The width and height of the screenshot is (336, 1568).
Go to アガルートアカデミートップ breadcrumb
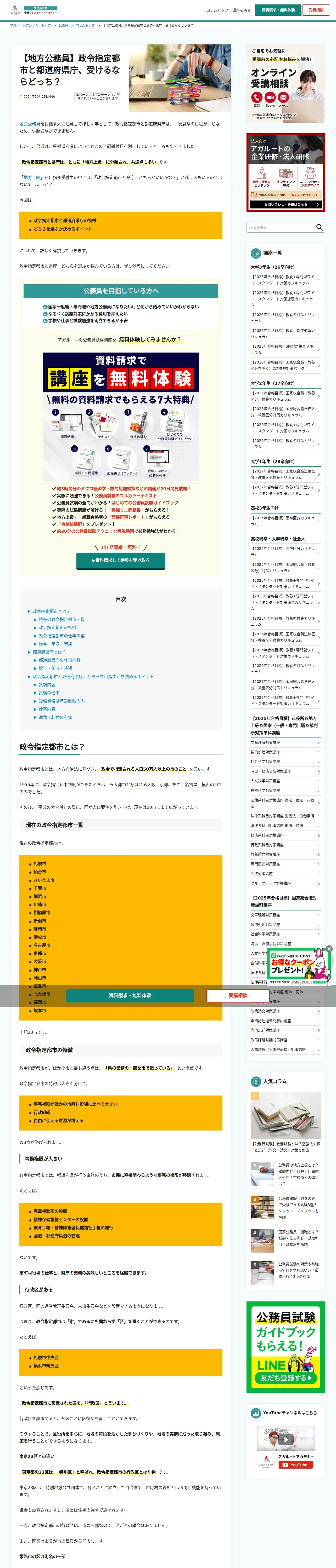(x=31, y=26)
